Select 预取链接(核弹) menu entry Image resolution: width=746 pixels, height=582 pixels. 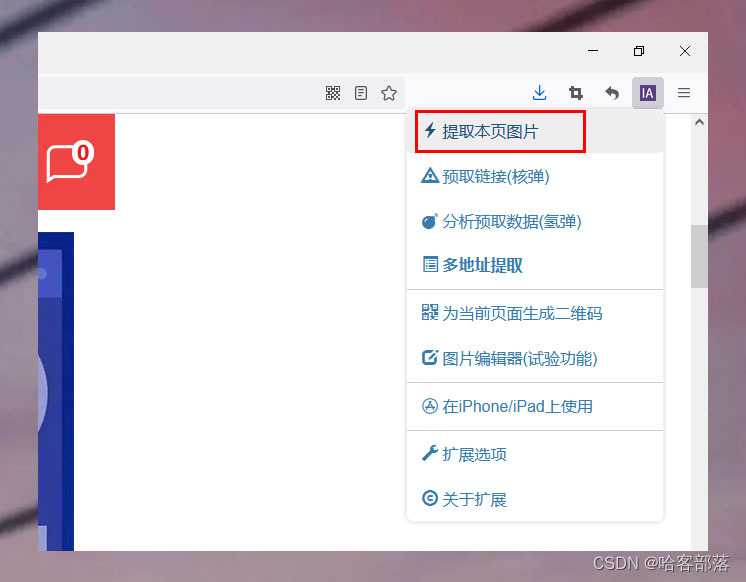tap(535, 177)
